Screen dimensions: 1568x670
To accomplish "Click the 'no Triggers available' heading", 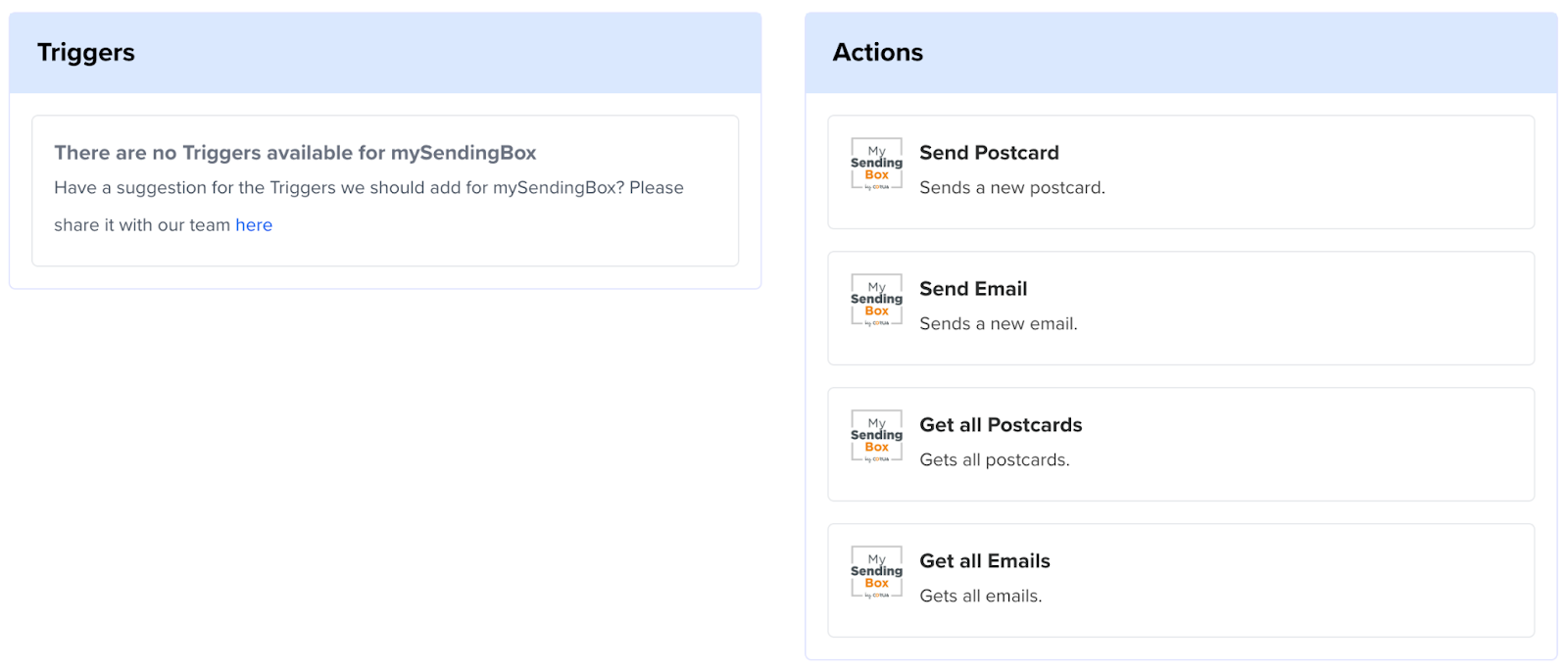I will click(x=295, y=153).
